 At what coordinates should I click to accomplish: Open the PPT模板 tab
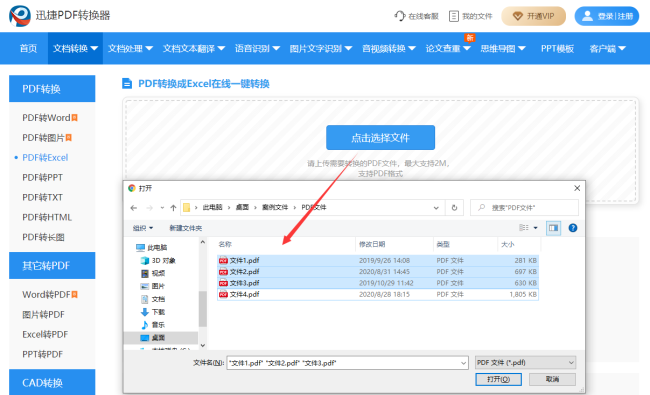(x=557, y=48)
